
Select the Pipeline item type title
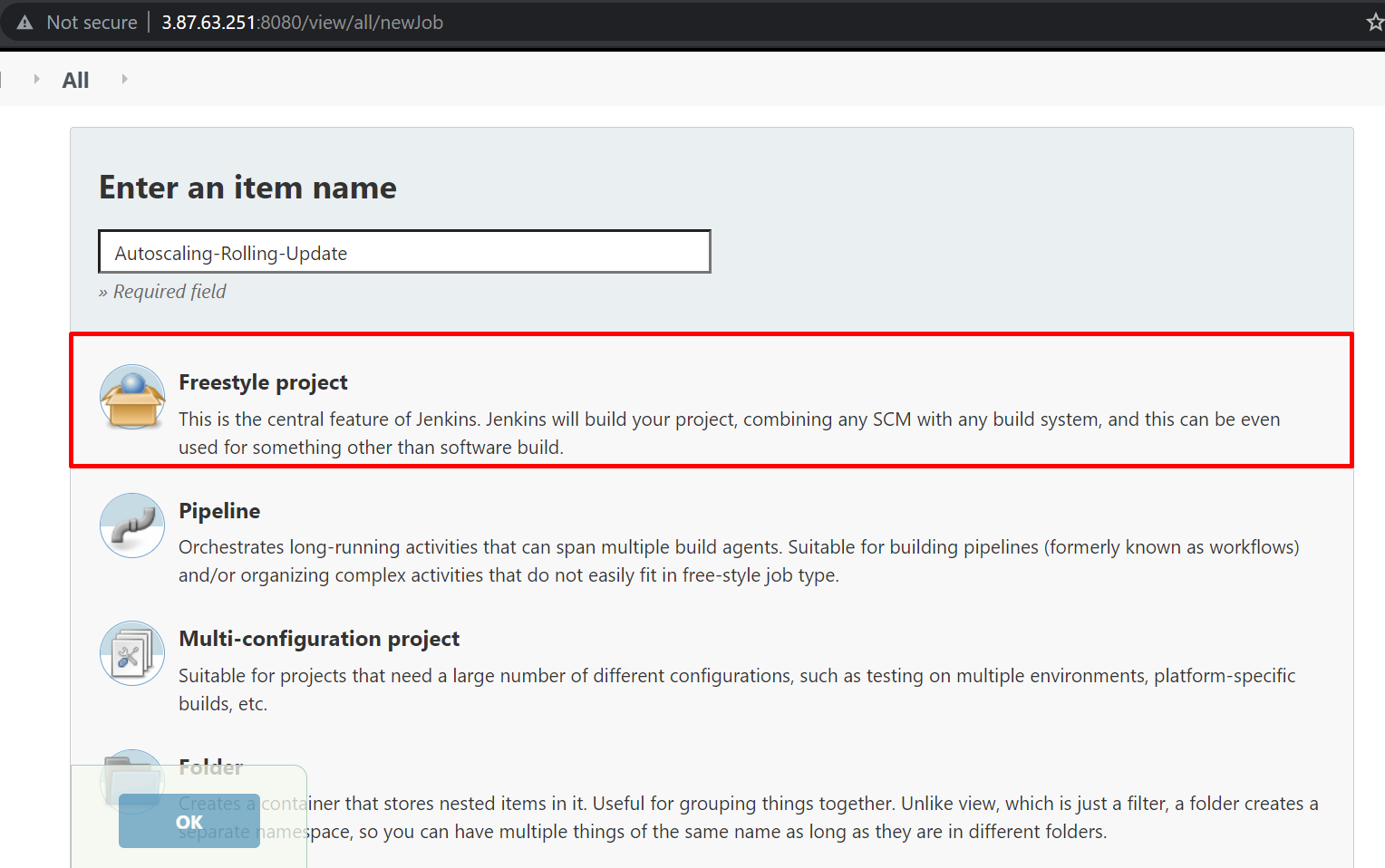pyautogui.click(x=219, y=511)
